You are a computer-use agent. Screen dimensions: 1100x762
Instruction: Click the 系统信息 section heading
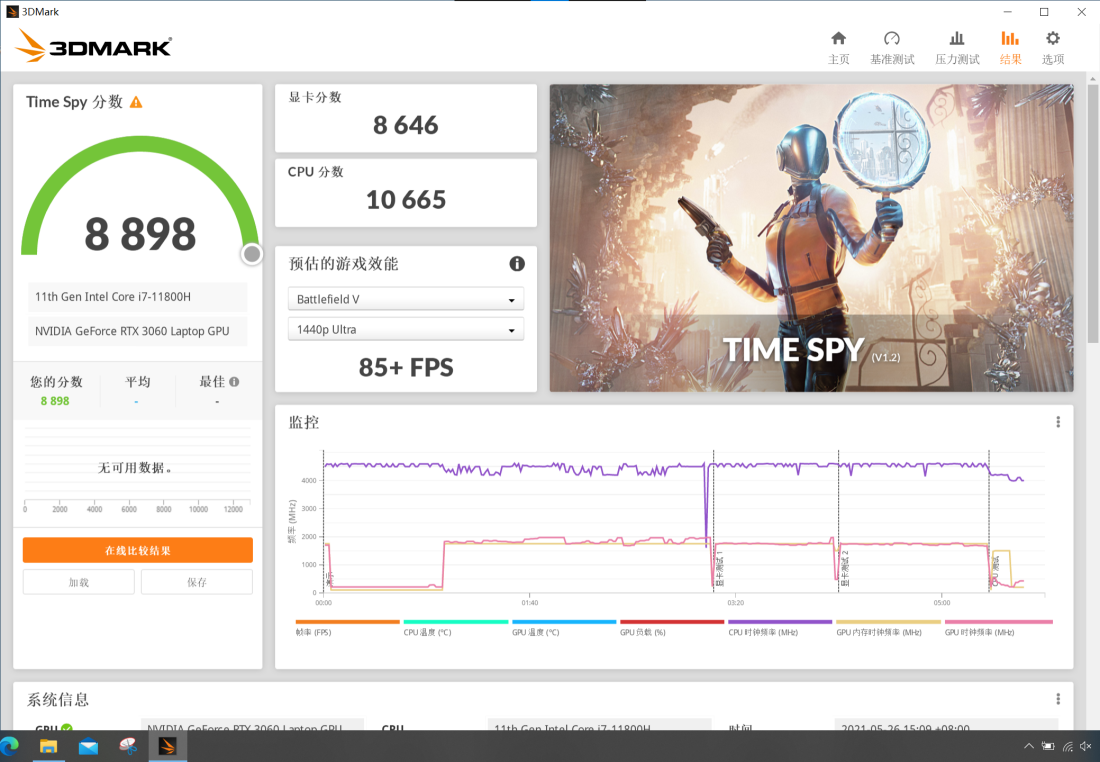58,700
